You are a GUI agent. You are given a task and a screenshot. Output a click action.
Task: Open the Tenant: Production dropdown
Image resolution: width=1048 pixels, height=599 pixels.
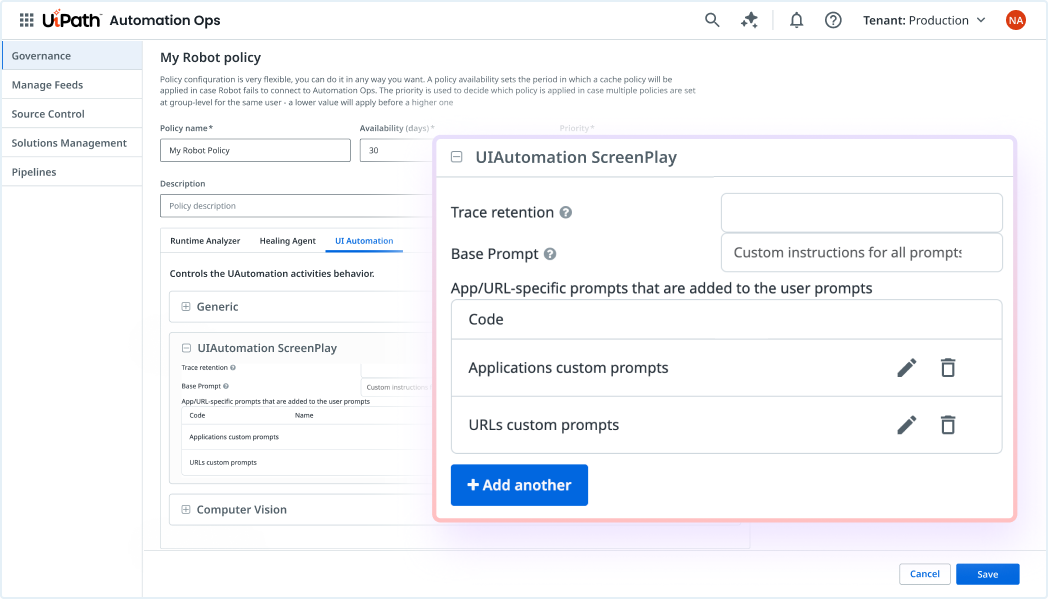(x=924, y=20)
